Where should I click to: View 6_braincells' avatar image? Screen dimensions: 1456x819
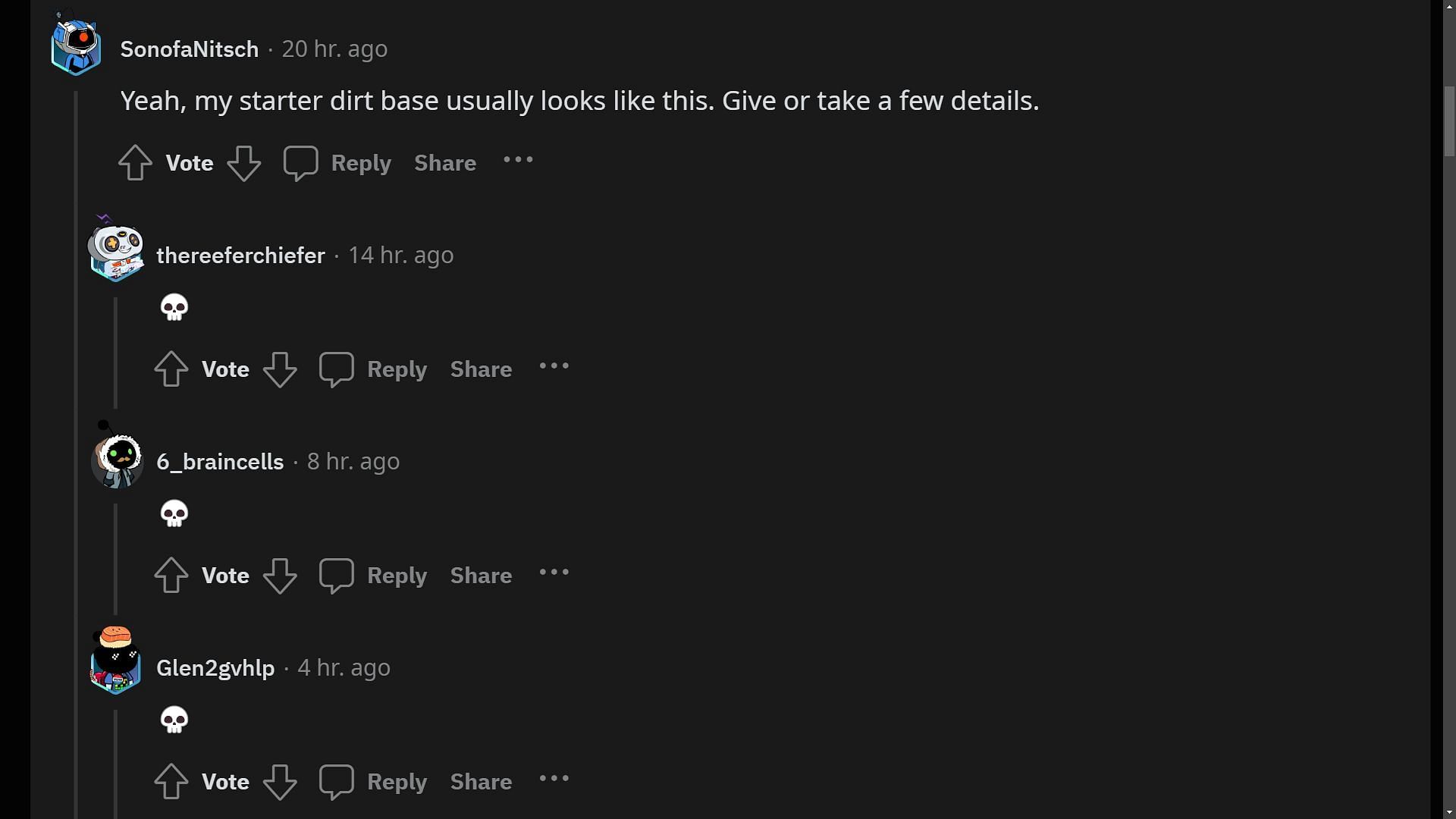click(x=117, y=460)
